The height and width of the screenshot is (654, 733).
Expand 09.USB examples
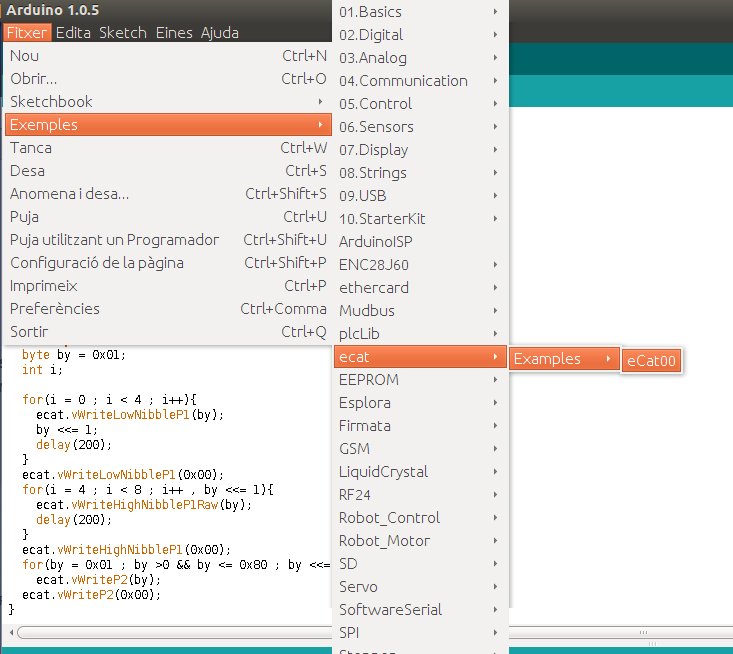tap(420, 195)
